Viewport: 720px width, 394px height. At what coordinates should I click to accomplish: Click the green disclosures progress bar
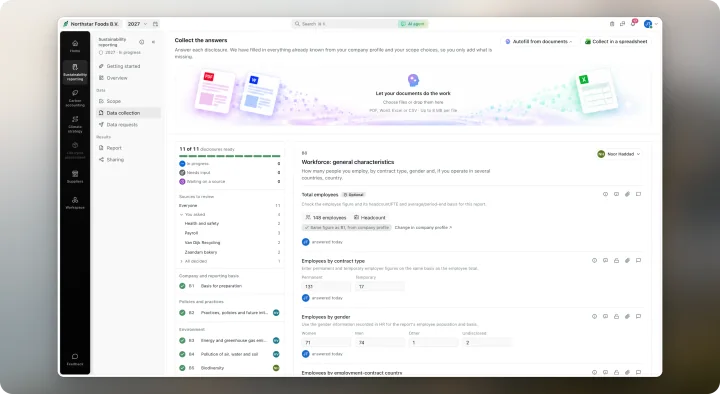[x=230, y=156]
